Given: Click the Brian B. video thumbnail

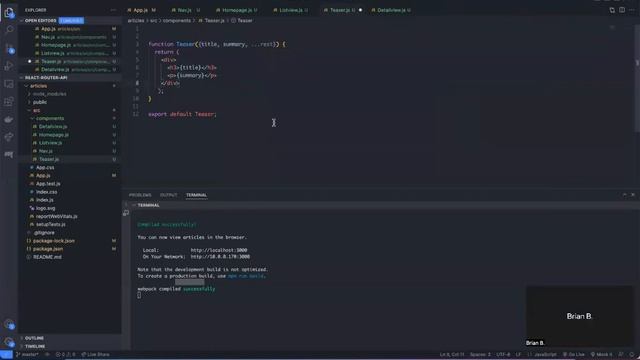Looking at the screenshot, I should [579, 316].
